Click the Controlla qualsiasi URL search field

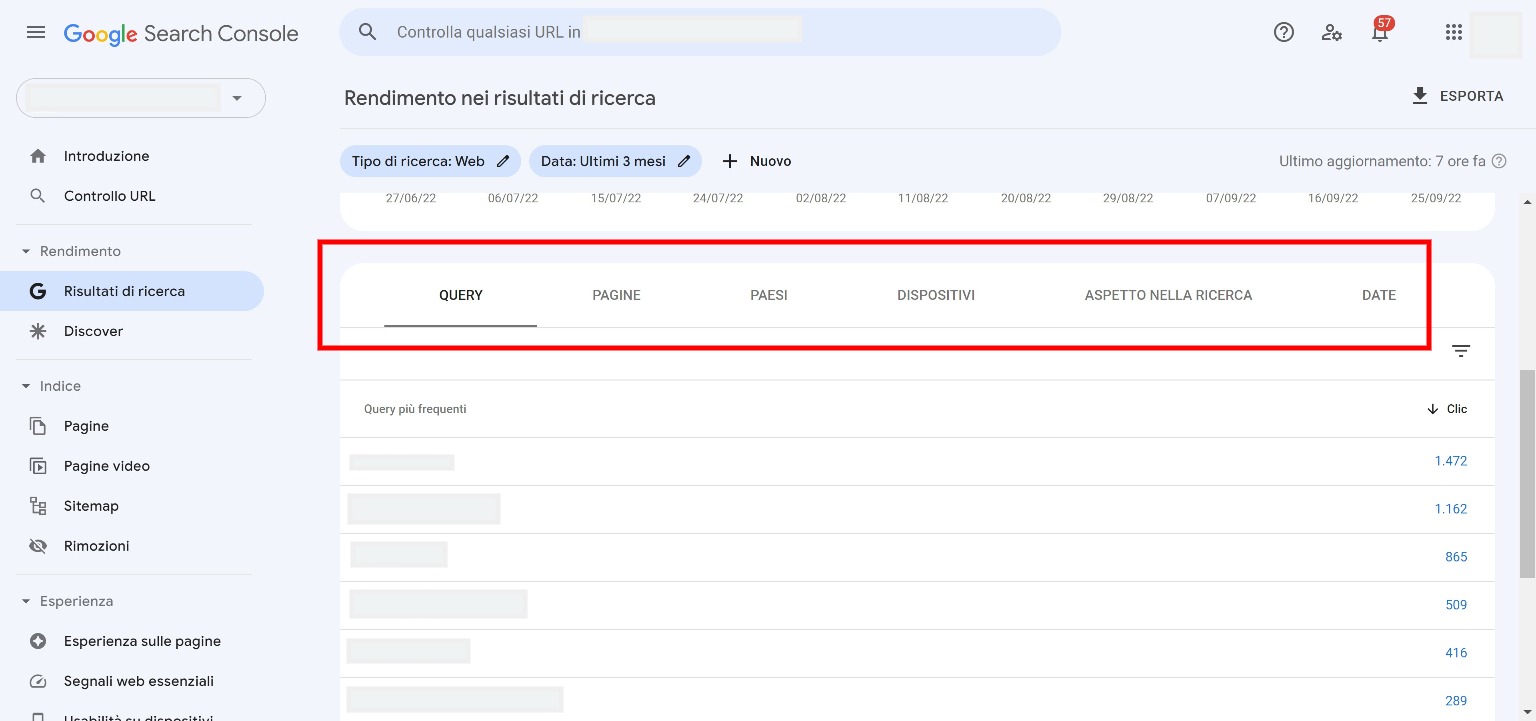pos(700,32)
